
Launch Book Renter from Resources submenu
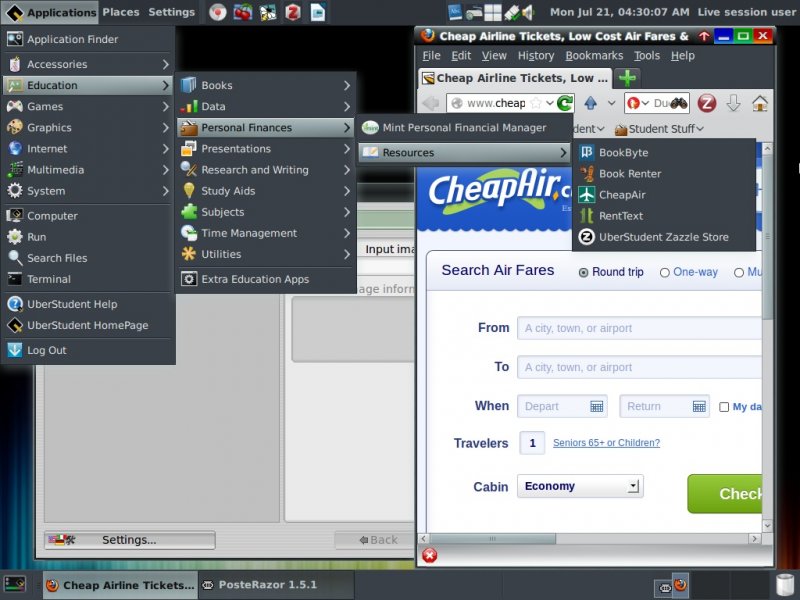coord(664,173)
